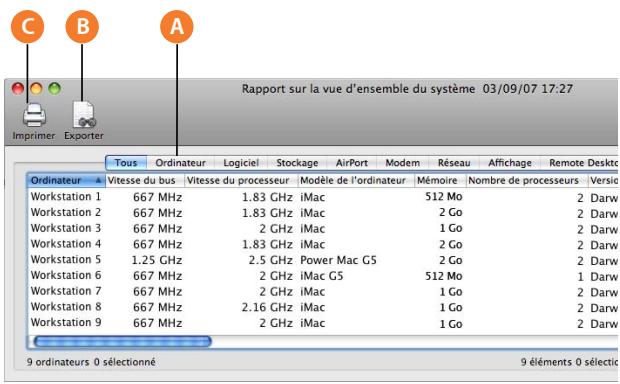Sort by the Ordinateur column header
This screenshot has width=620, height=384.
(x=66, y=180)
